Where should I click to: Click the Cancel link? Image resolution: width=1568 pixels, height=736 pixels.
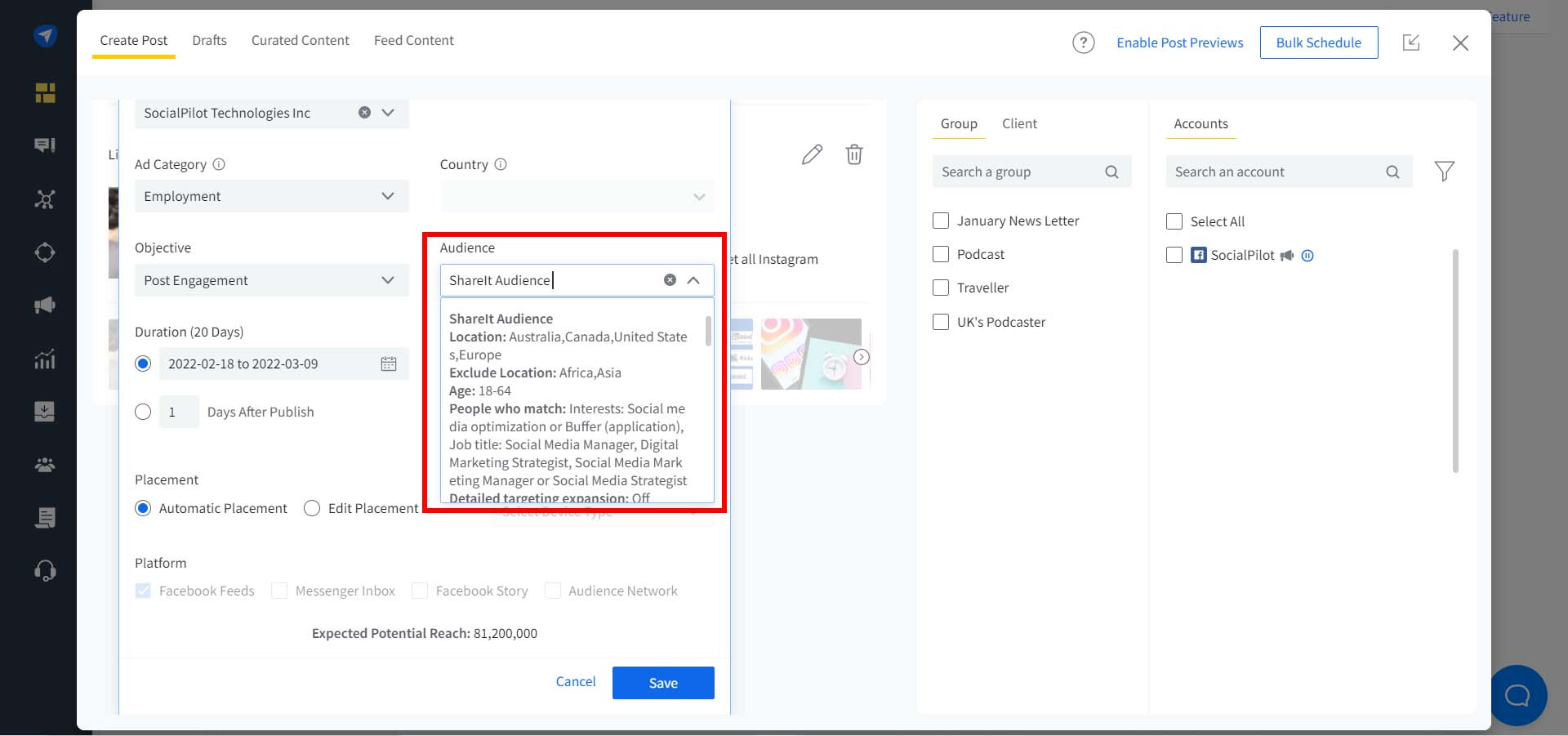click(x=576, y=681)
